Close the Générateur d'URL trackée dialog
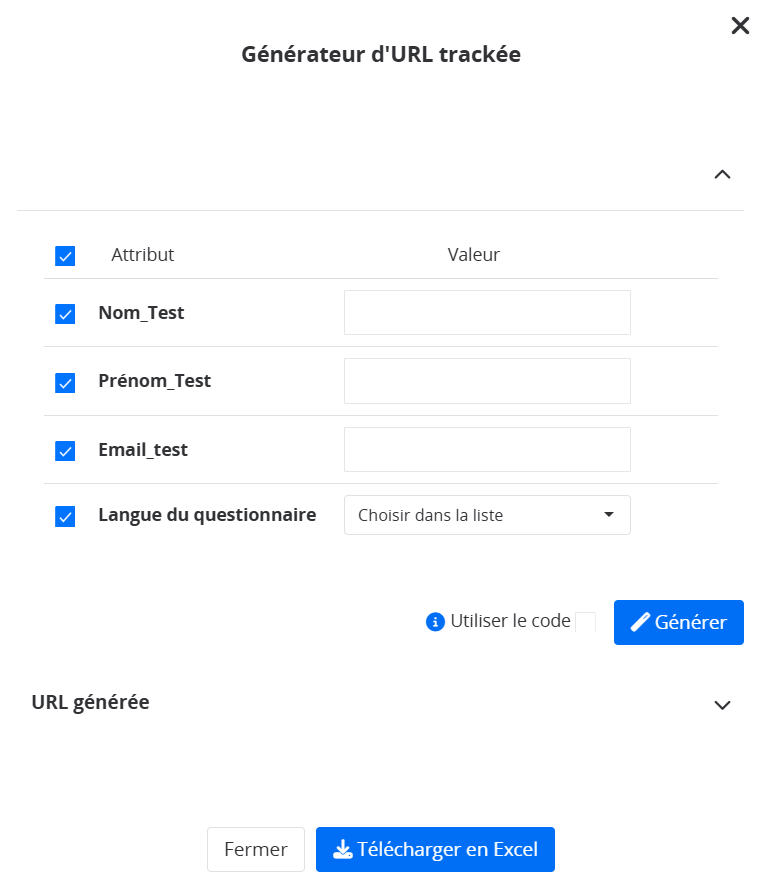The image size is (763, 885). 740,26
